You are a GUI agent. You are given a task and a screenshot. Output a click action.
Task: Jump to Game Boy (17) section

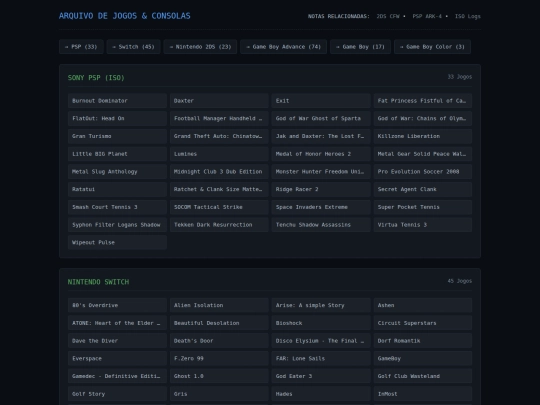361,47
